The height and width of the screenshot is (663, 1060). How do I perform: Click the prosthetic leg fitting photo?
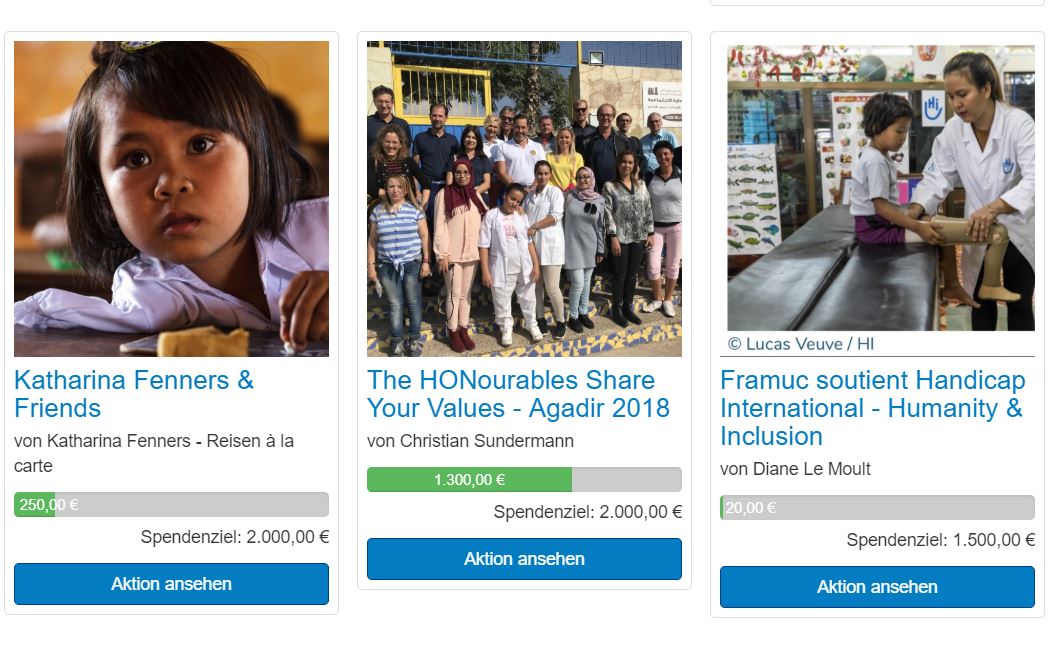pyautogui.click(x=881, y=188)
